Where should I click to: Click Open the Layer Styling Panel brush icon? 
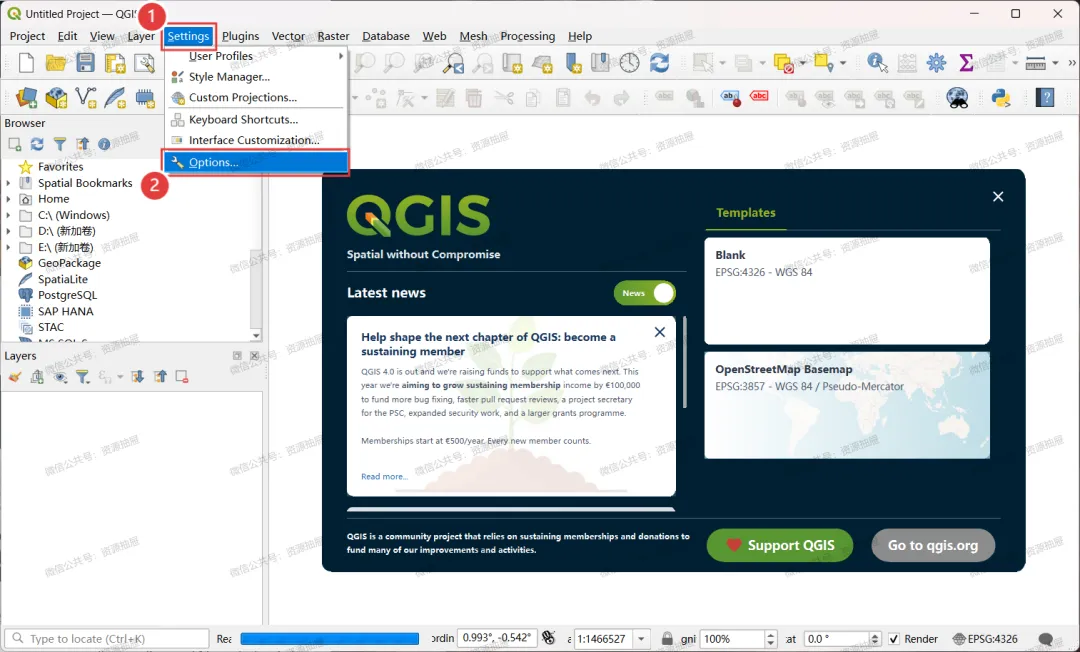point(14,377)
